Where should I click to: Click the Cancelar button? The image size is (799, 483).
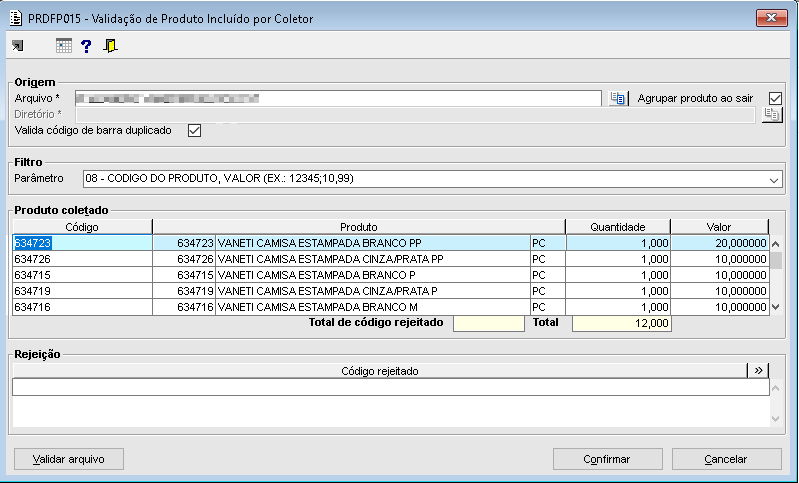tap(726, 459)
